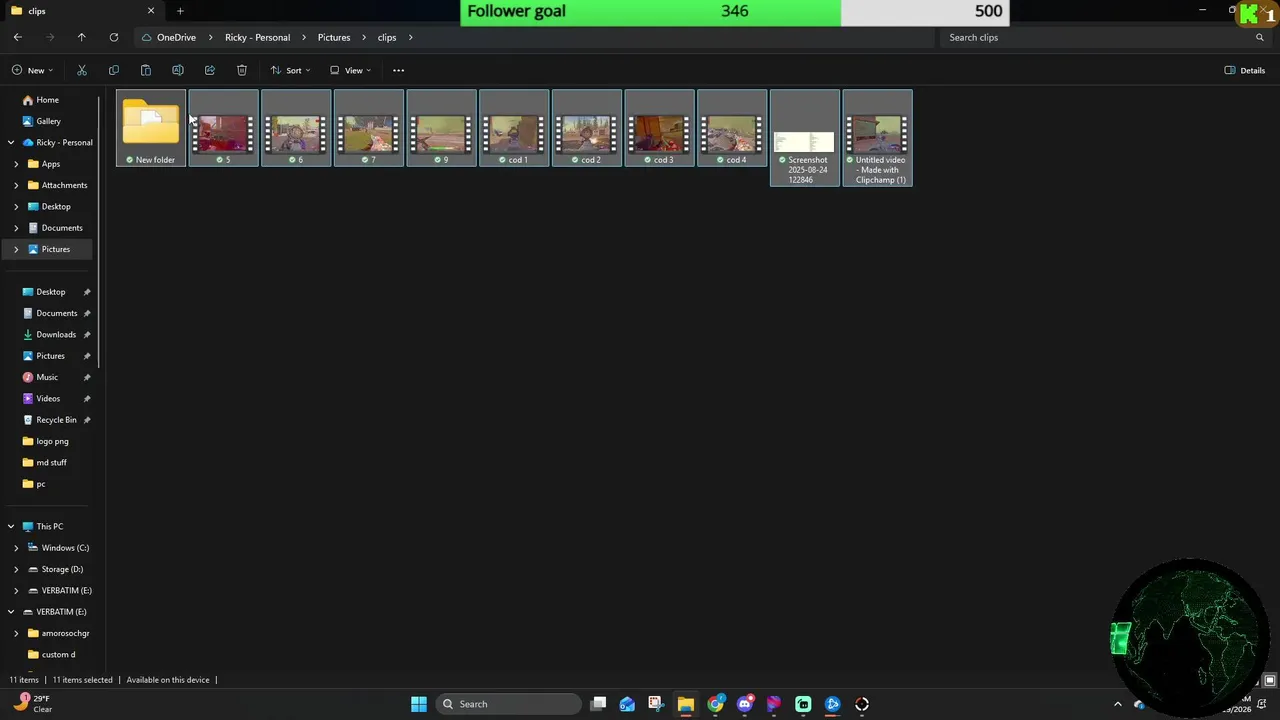Open the Details pane
The image size is (1280, 720).
click(1245, 70)
